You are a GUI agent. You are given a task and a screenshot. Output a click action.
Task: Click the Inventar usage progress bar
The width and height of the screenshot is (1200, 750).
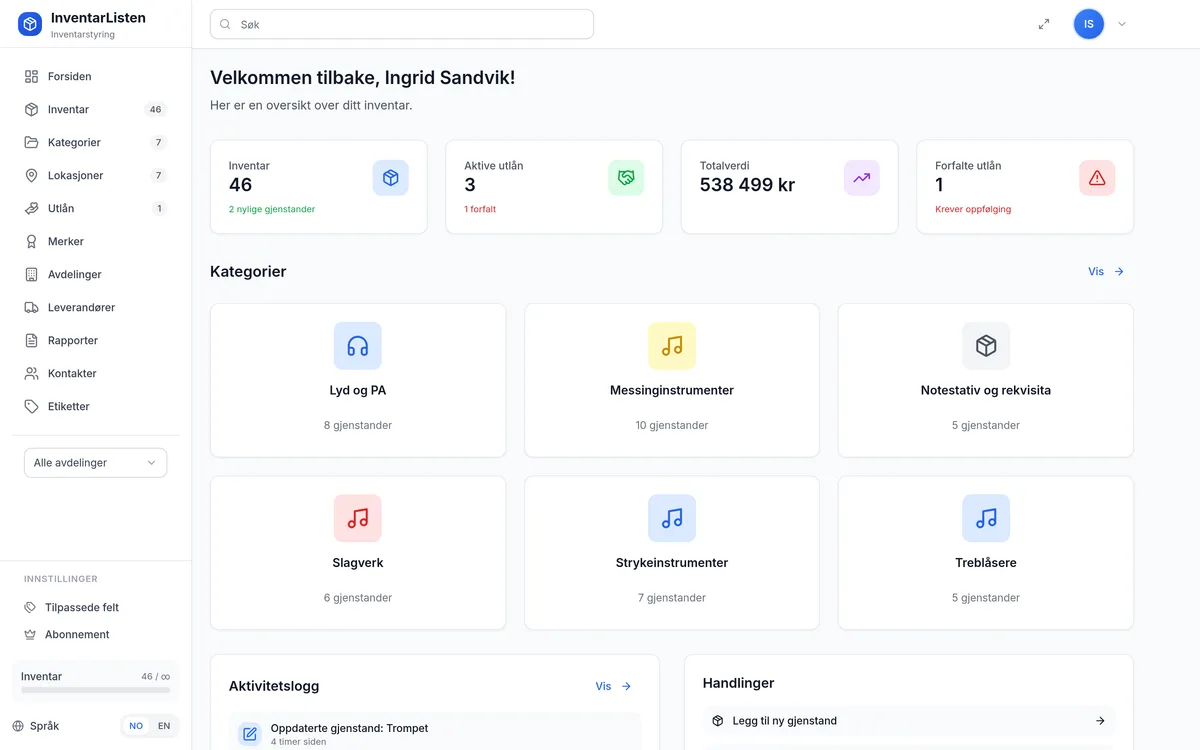(x=95, y=690)
